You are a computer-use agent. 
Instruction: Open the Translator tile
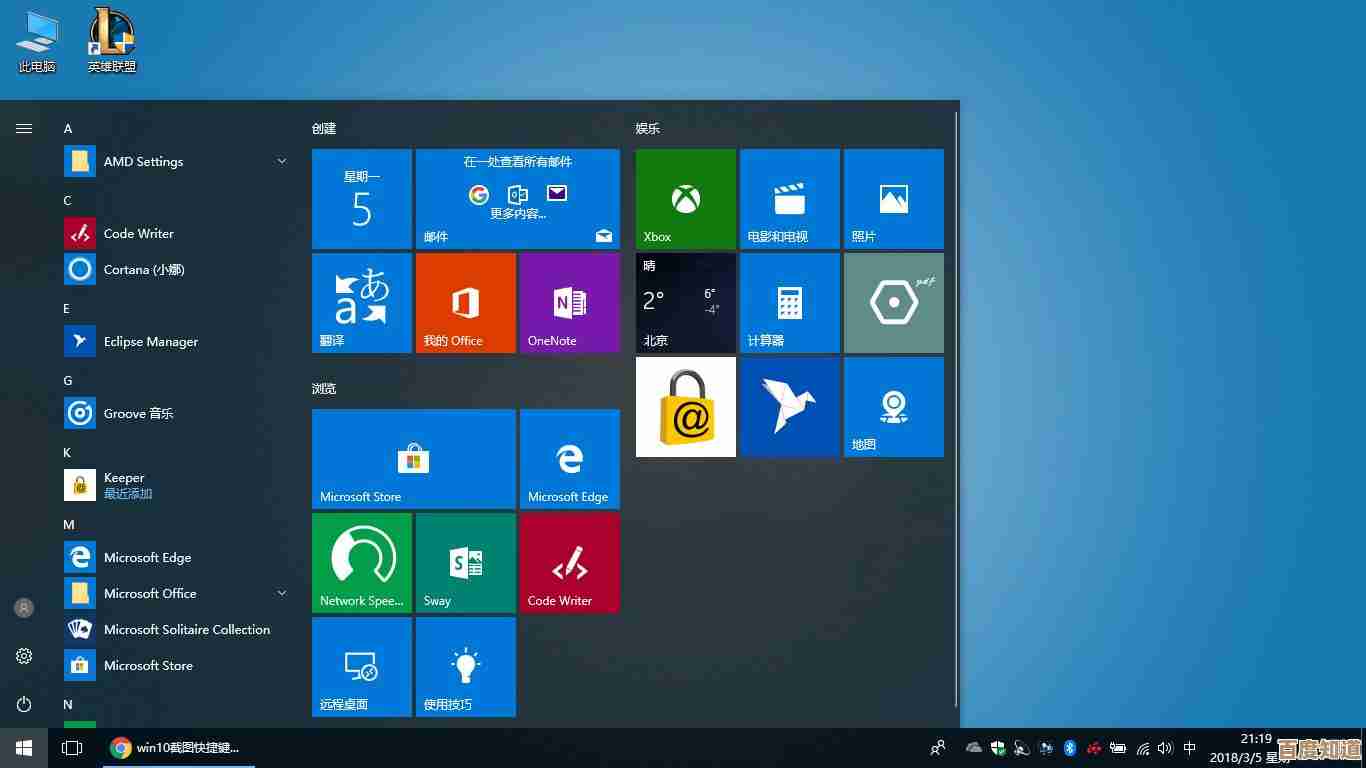click(x=362, y=303)
